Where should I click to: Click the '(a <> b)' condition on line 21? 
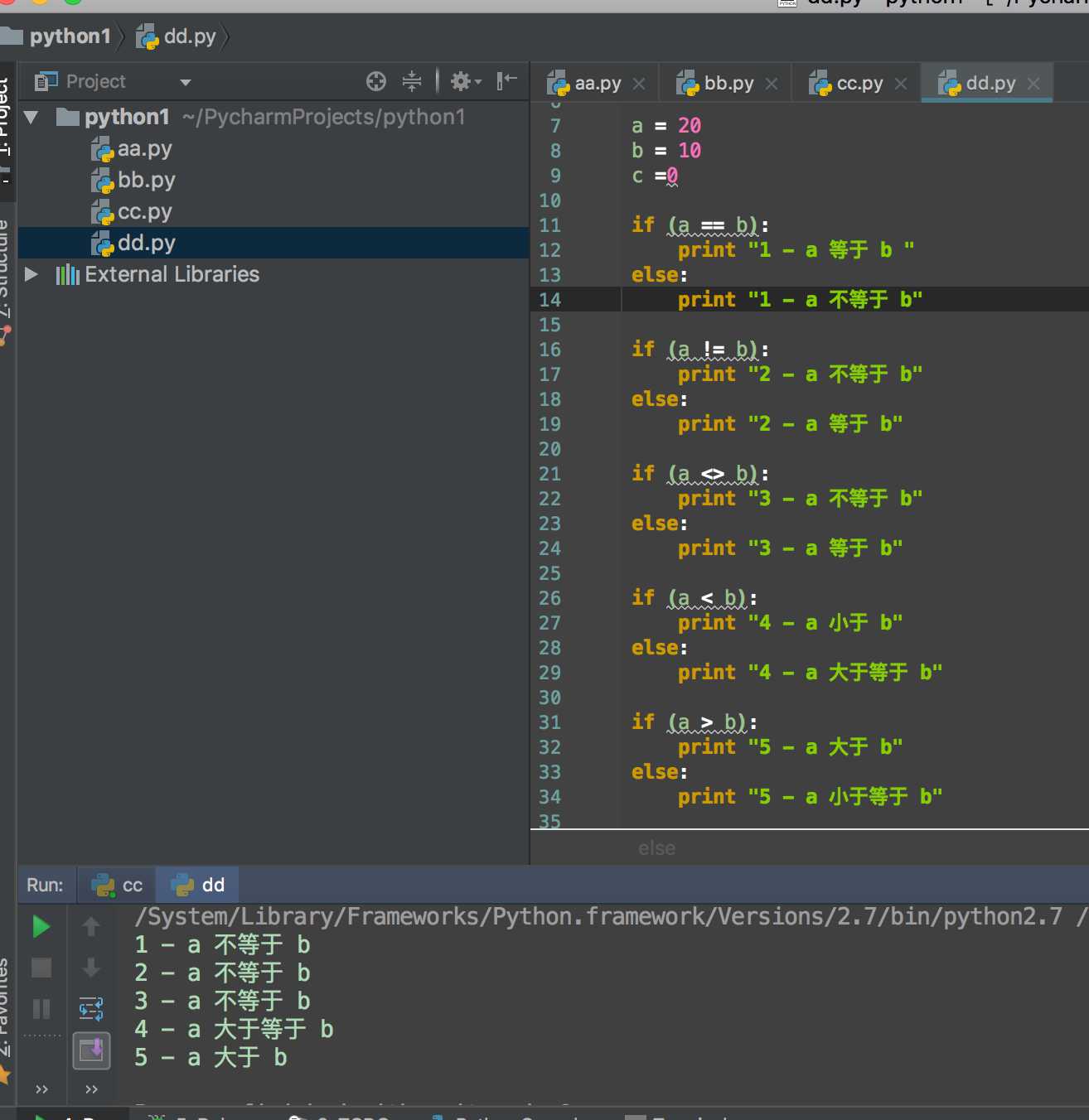coord(713,474)
